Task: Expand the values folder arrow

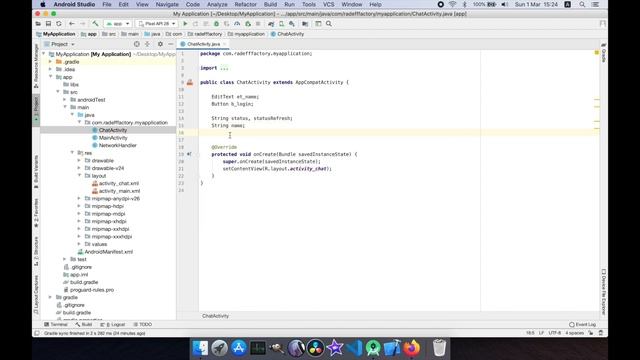Action: (x=79, y=244)
